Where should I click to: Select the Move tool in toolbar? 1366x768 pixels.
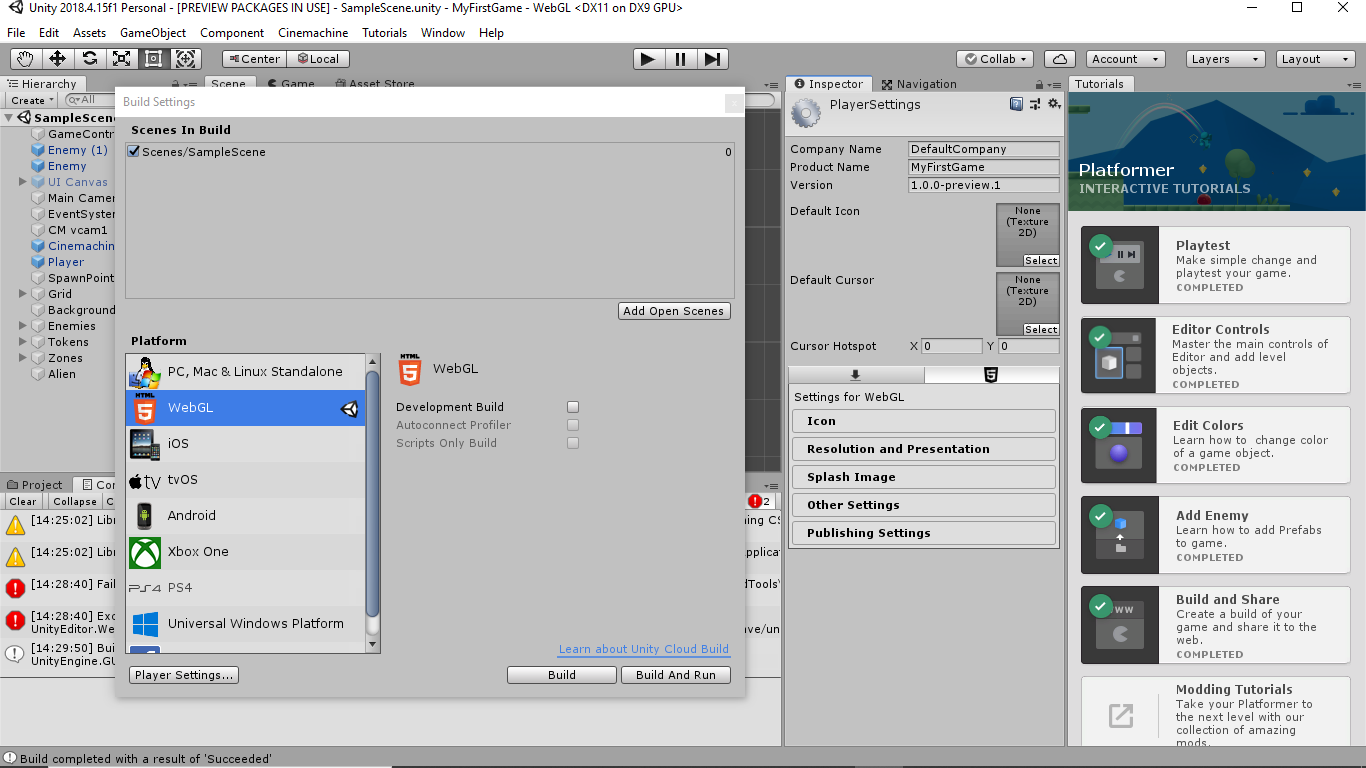pyautogui.click(x=58, y=59)
